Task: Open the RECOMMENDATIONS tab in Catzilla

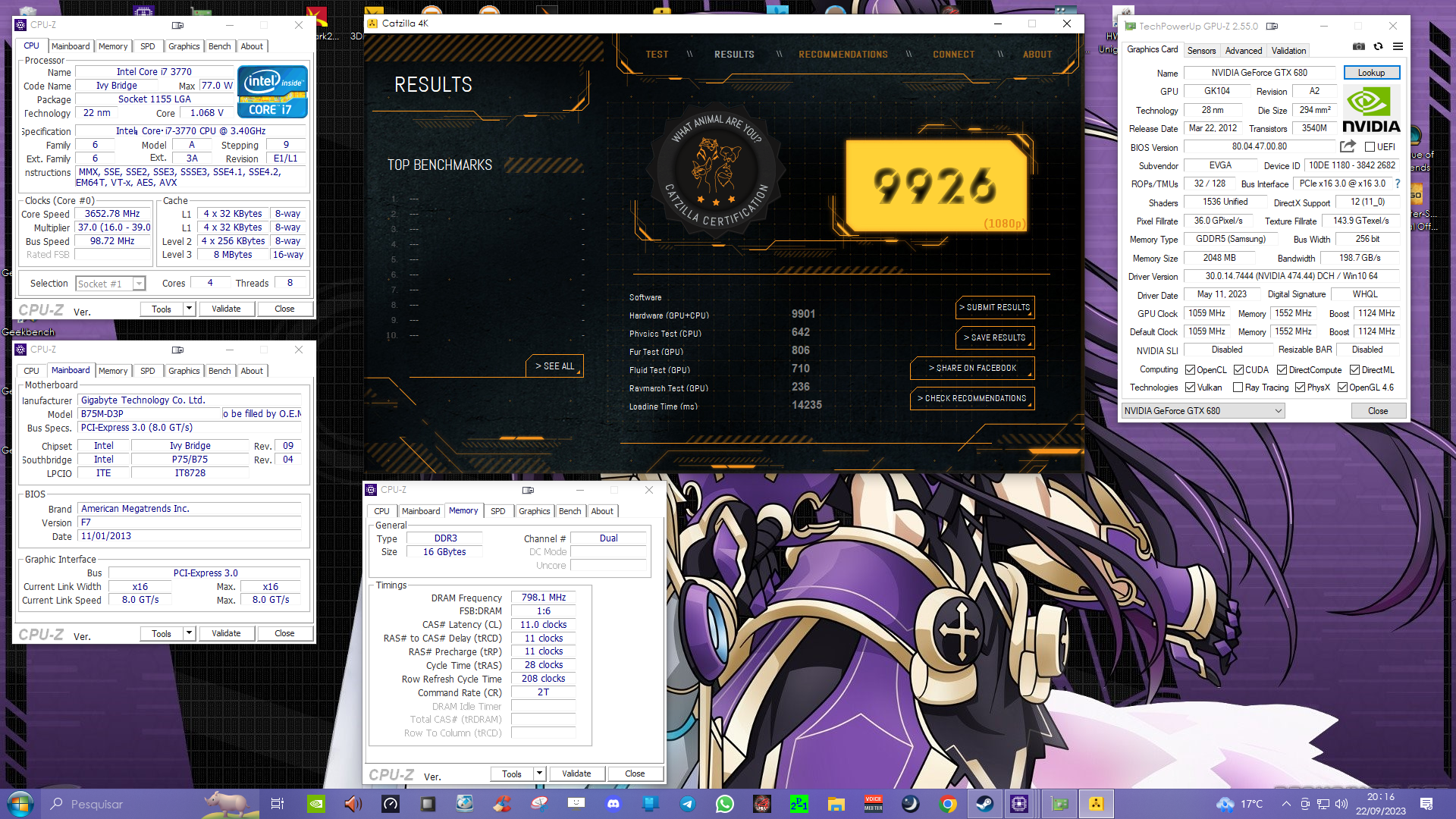Action: click(x=843, y=55)
